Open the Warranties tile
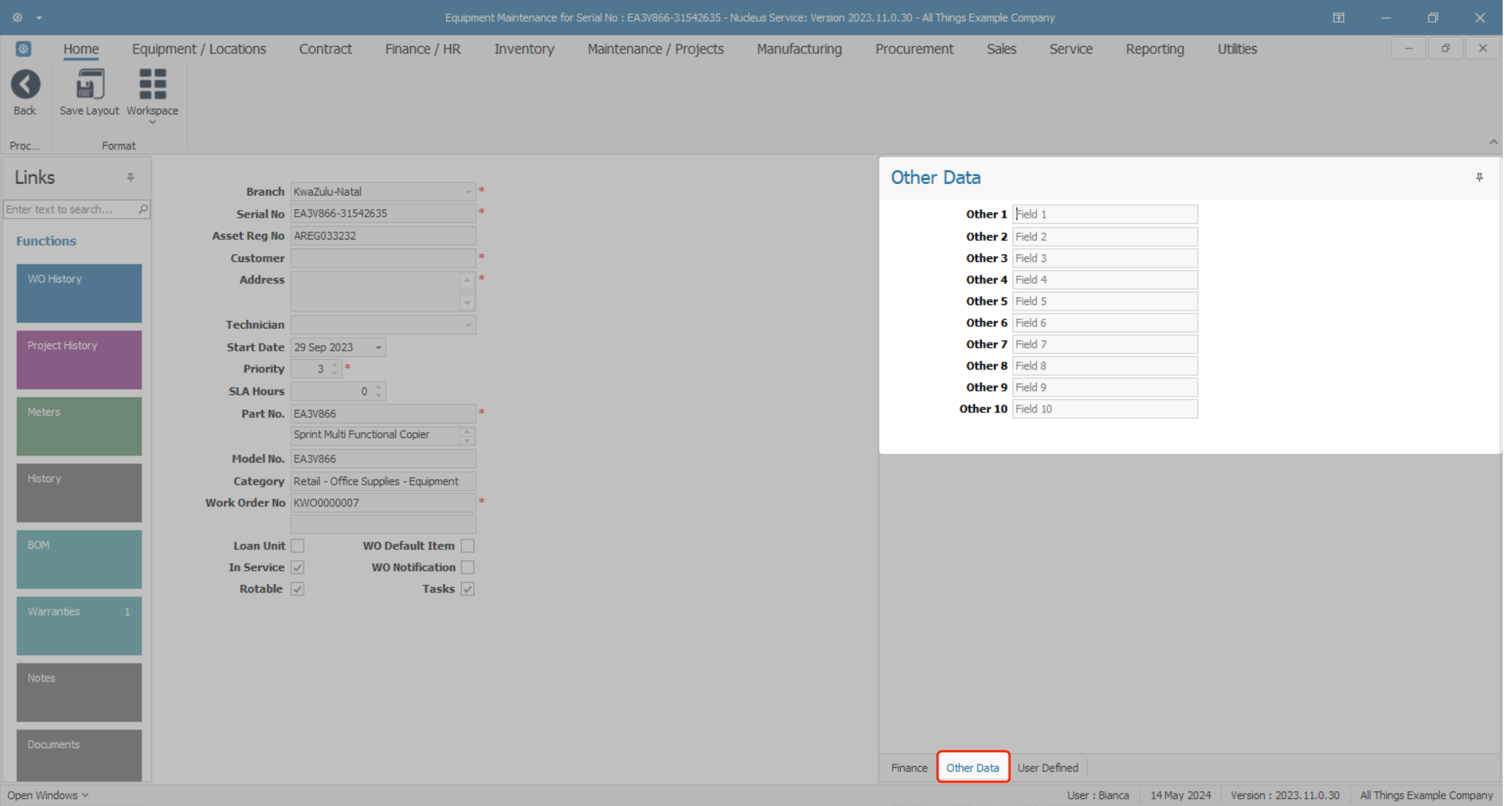 (79, 626)
